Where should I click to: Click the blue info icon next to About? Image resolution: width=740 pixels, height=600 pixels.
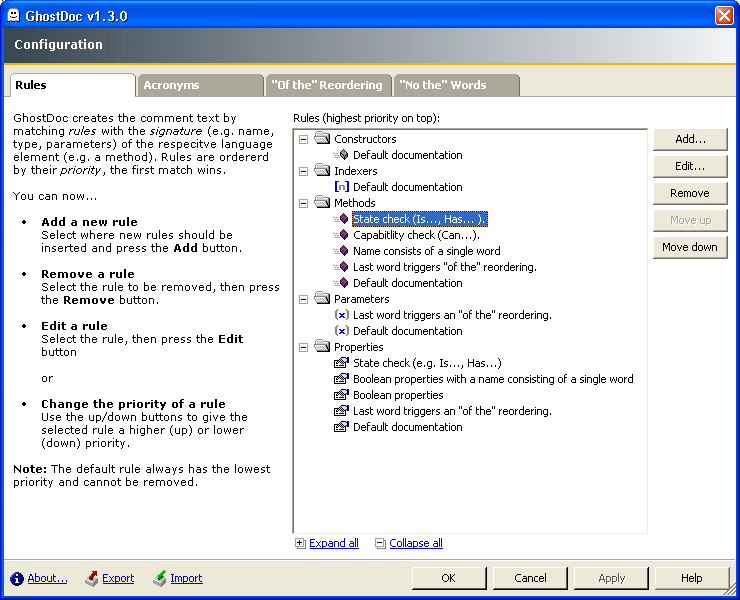[17, 578]
